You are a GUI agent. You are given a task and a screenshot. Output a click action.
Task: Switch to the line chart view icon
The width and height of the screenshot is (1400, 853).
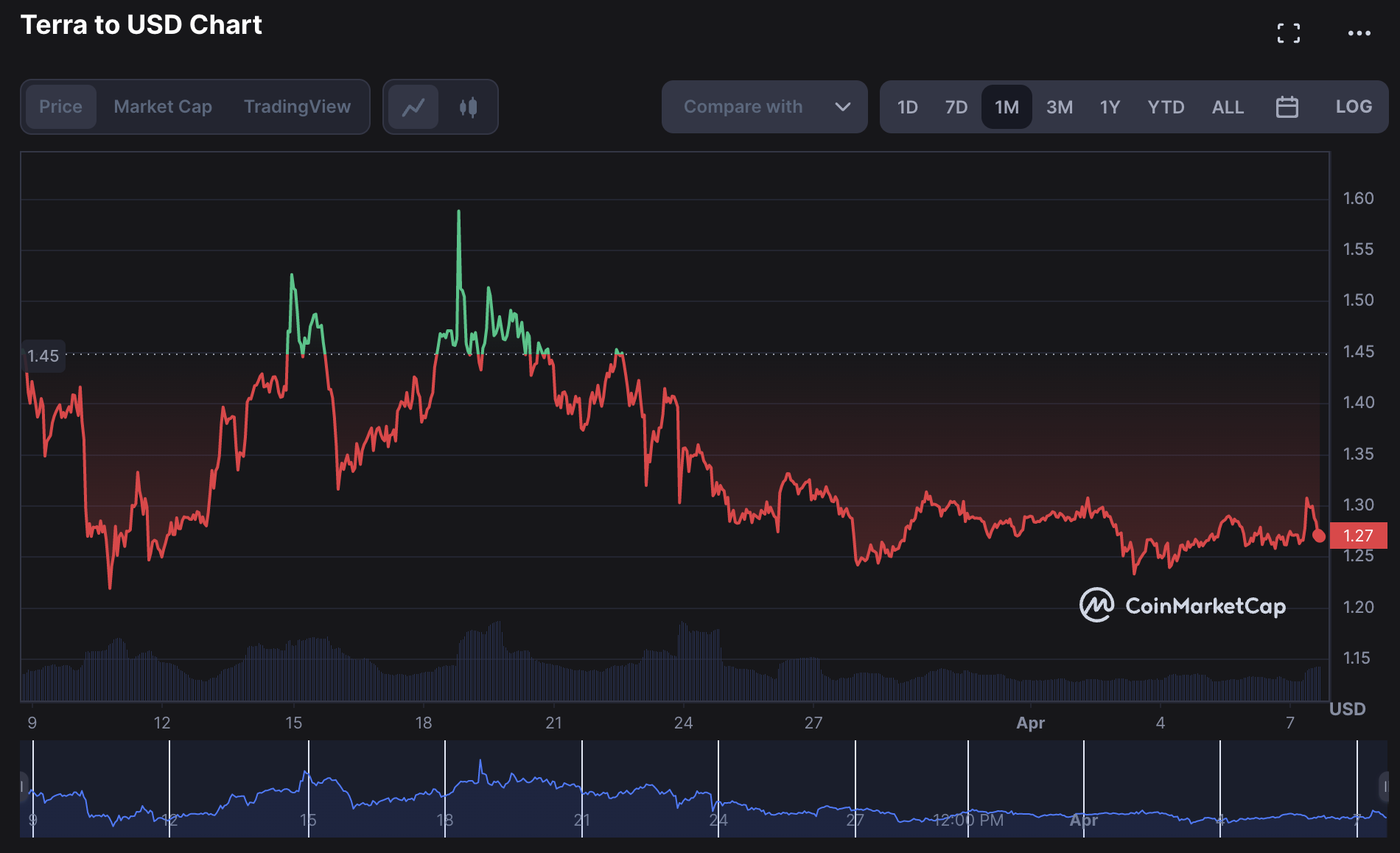[413, 108]
